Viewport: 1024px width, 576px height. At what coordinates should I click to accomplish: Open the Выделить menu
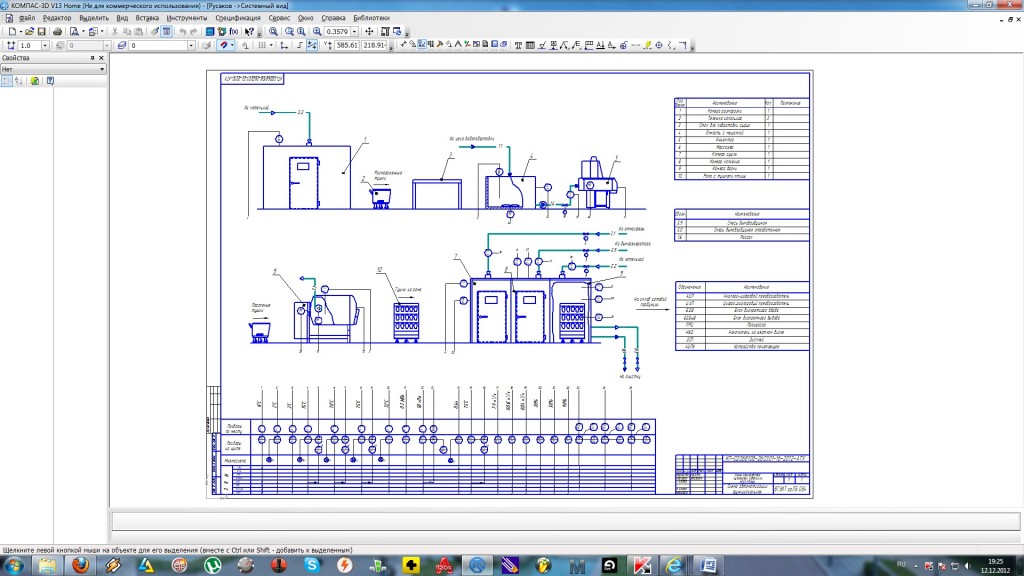pos(93,18)
